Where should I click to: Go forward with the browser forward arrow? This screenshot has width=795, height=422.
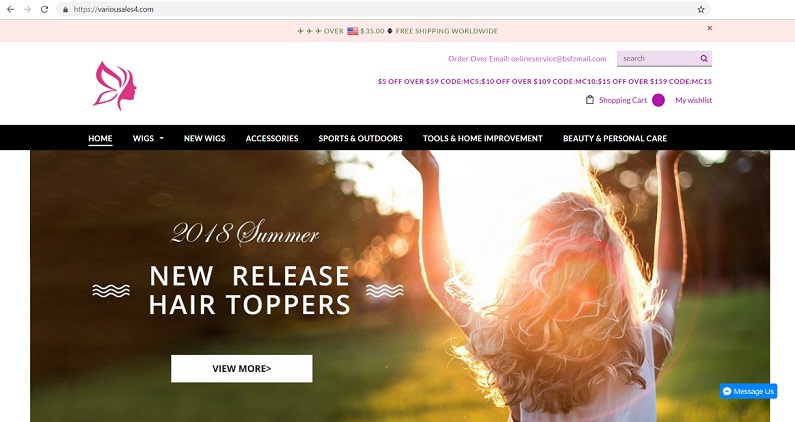[27, 9]
